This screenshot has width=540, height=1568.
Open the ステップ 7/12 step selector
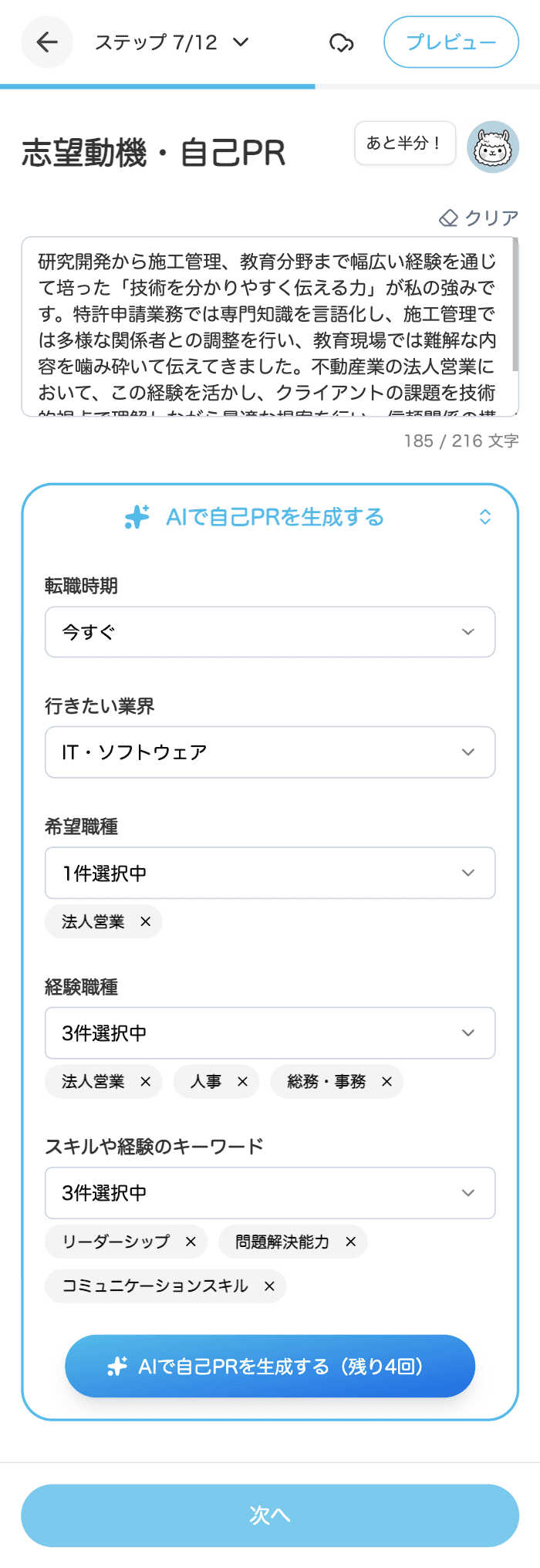click(x=171, y=42)
